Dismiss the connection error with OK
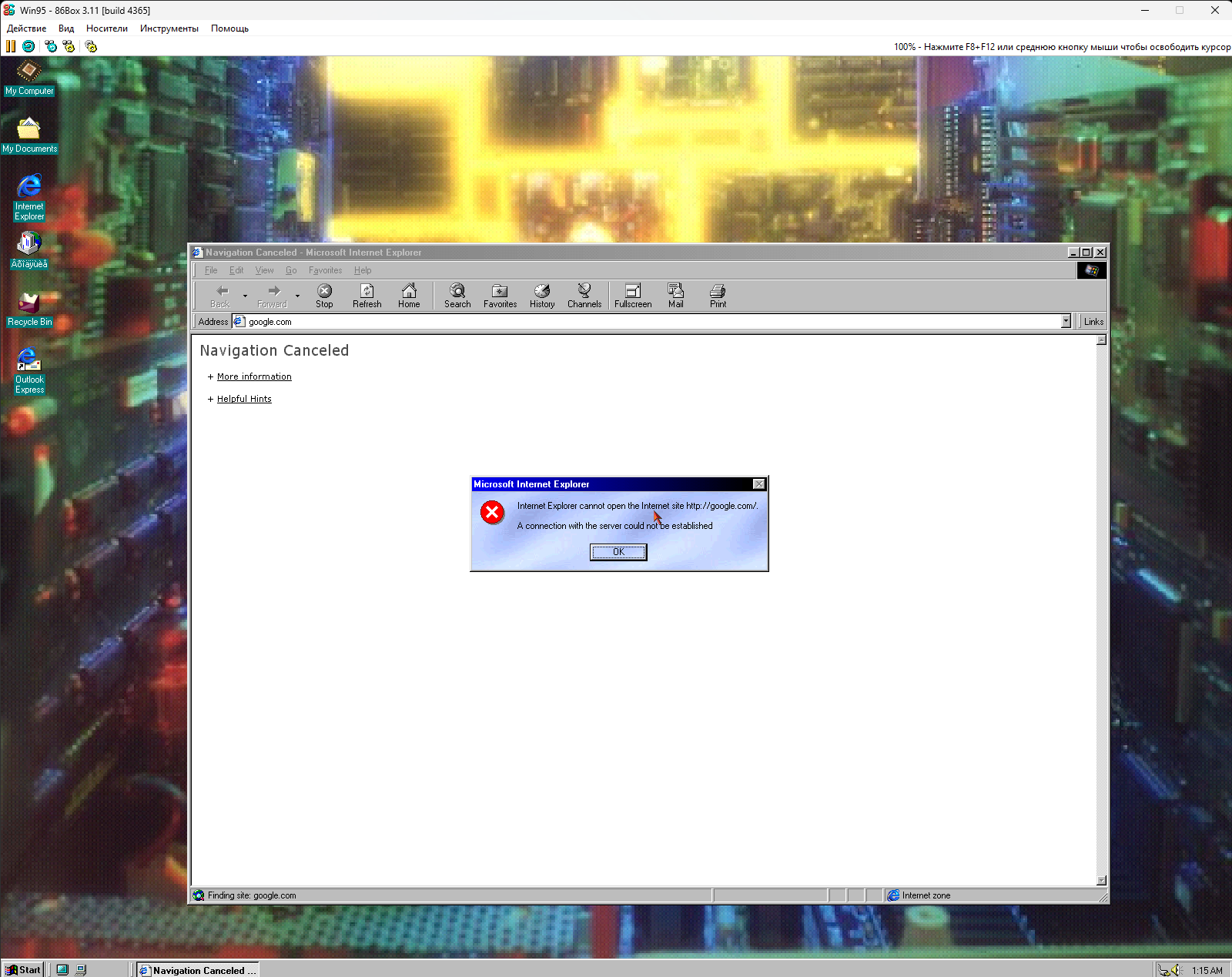 point(618,552)
